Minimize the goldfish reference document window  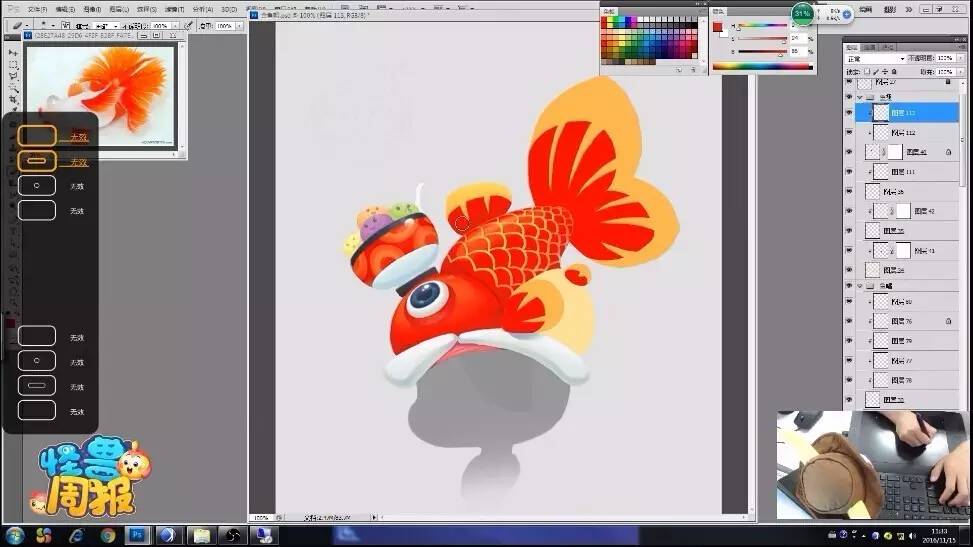[x=143, y=36]
